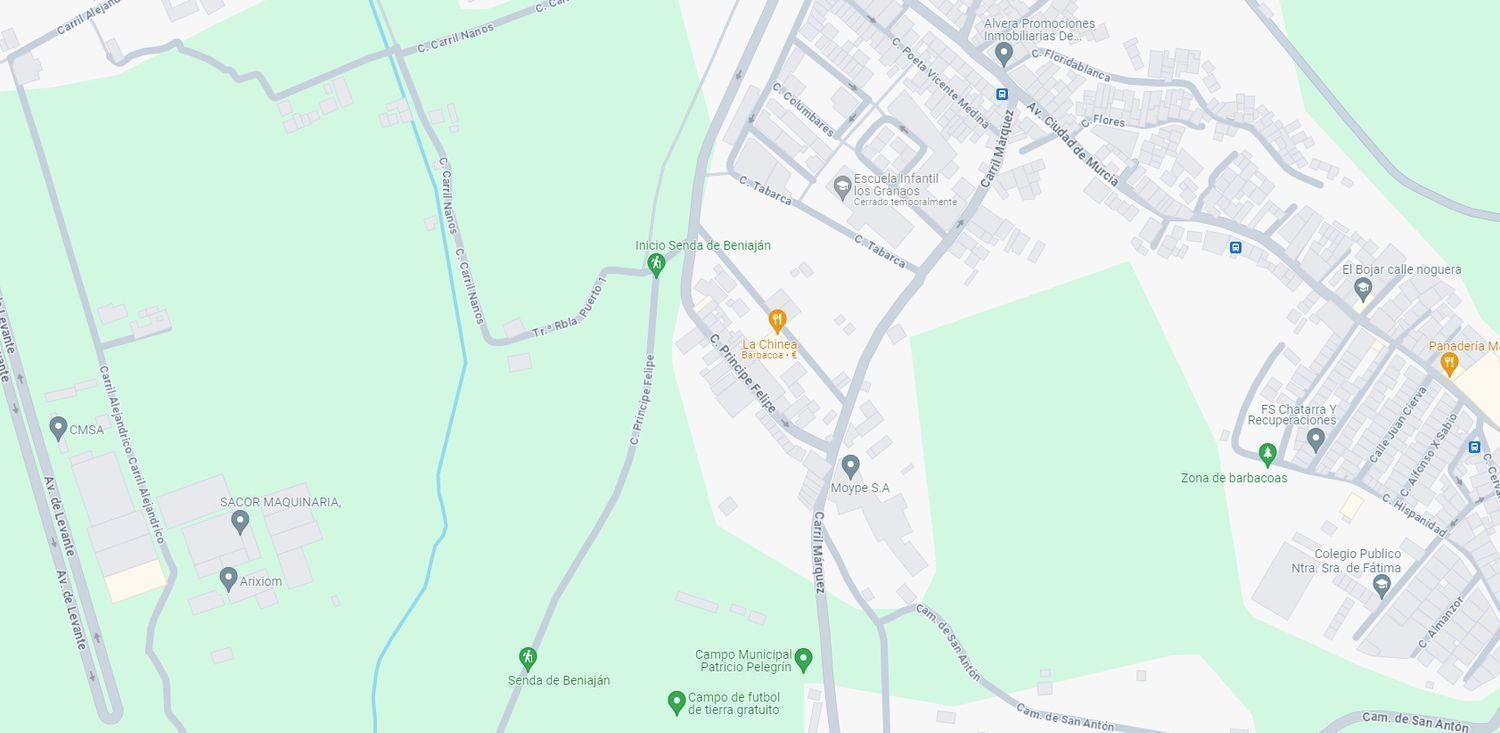The height and width of the screenshot is (733, 1500).
Task: Click the bus stop icon on Av. Ciudad de Murcia
Action: [x=1235, y=248]
